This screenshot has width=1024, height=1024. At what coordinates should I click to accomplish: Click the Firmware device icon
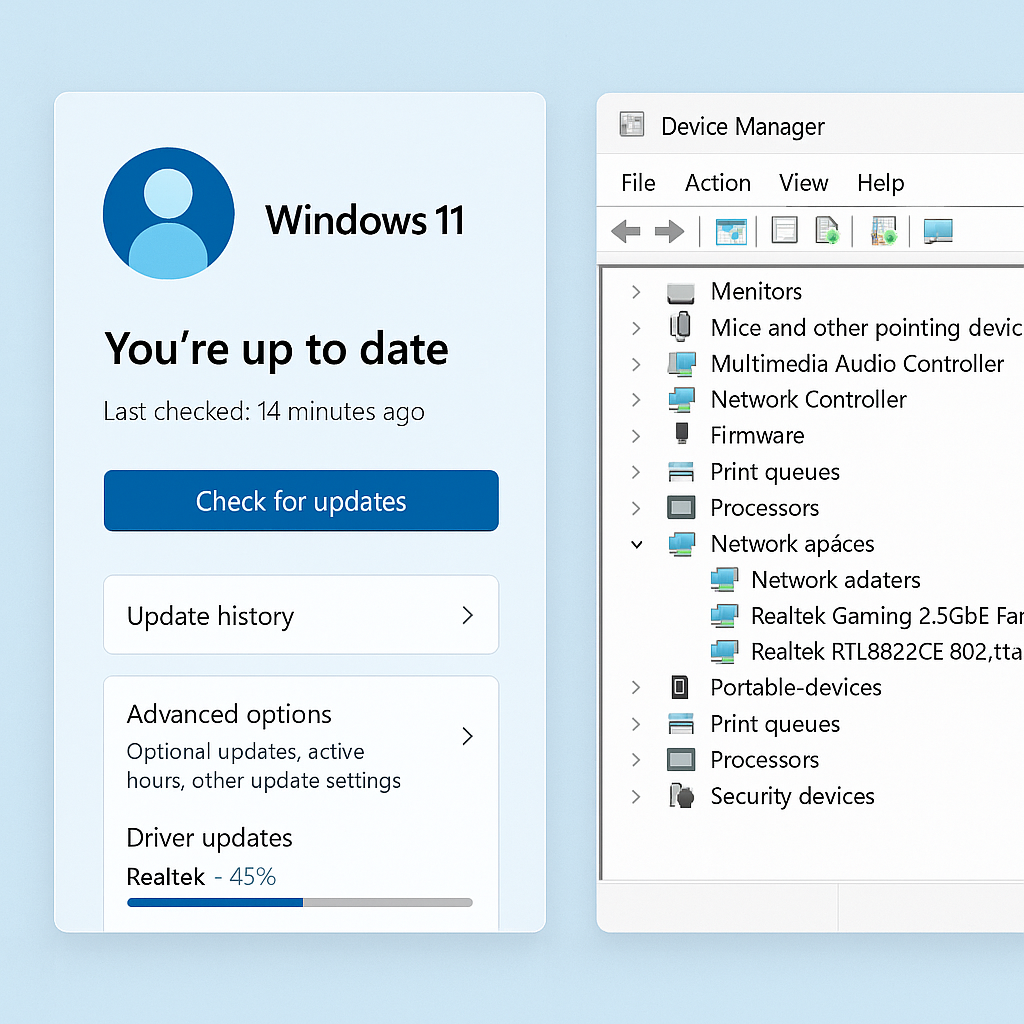coord(681,435)
